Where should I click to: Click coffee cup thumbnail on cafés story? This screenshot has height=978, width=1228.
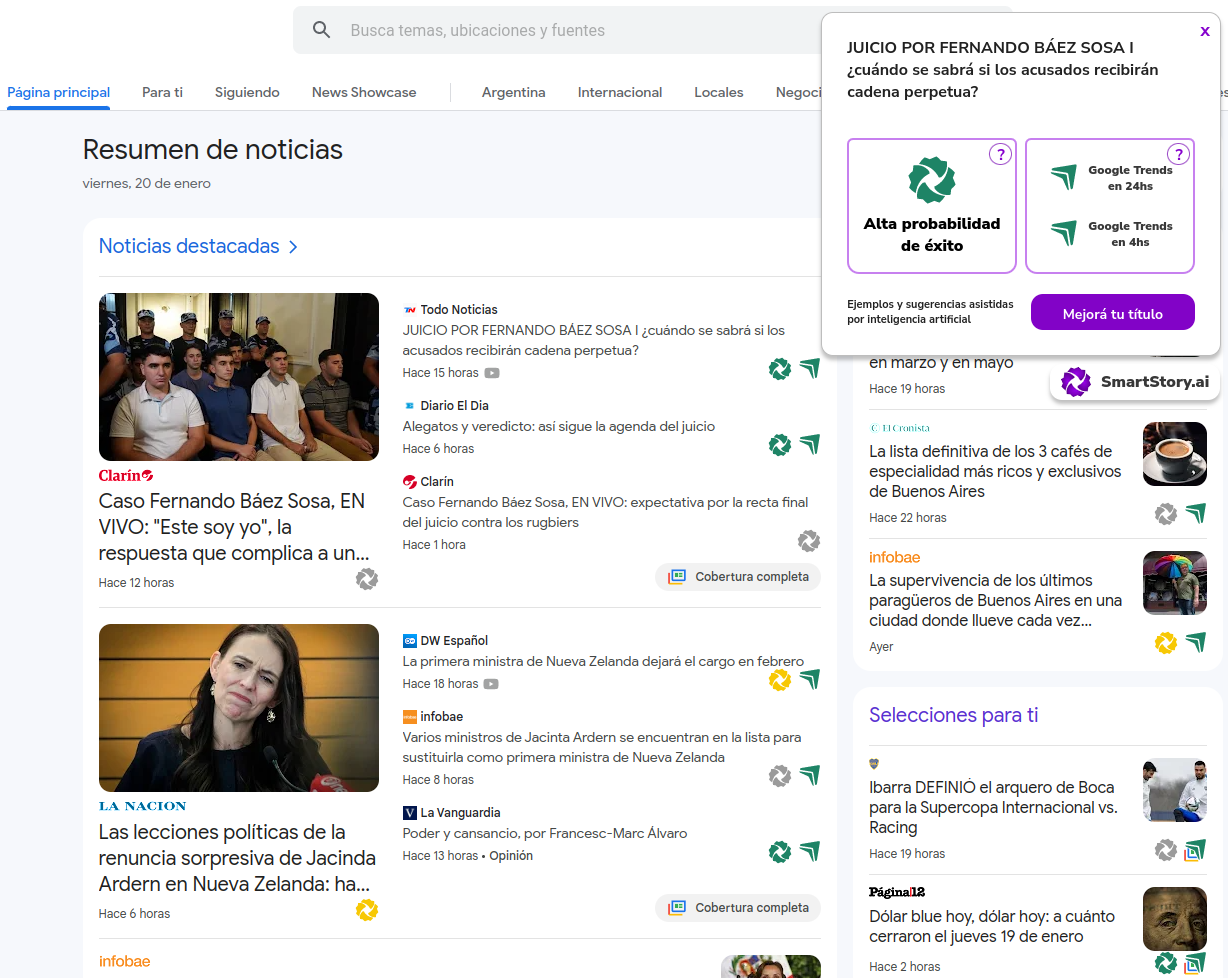[1175, 454]
